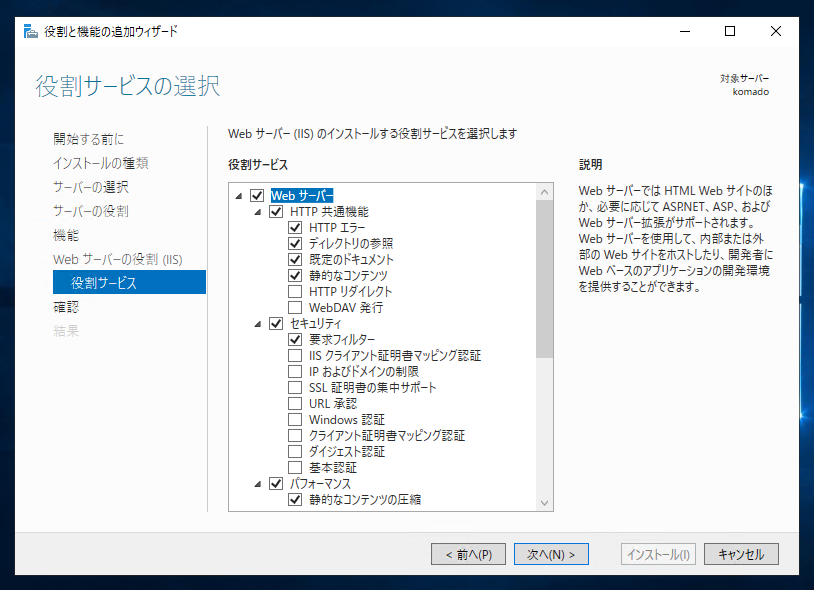The image size is (814, 590).
Task: Enable the 基本認証 checkbox
Action: pos(295,468)
